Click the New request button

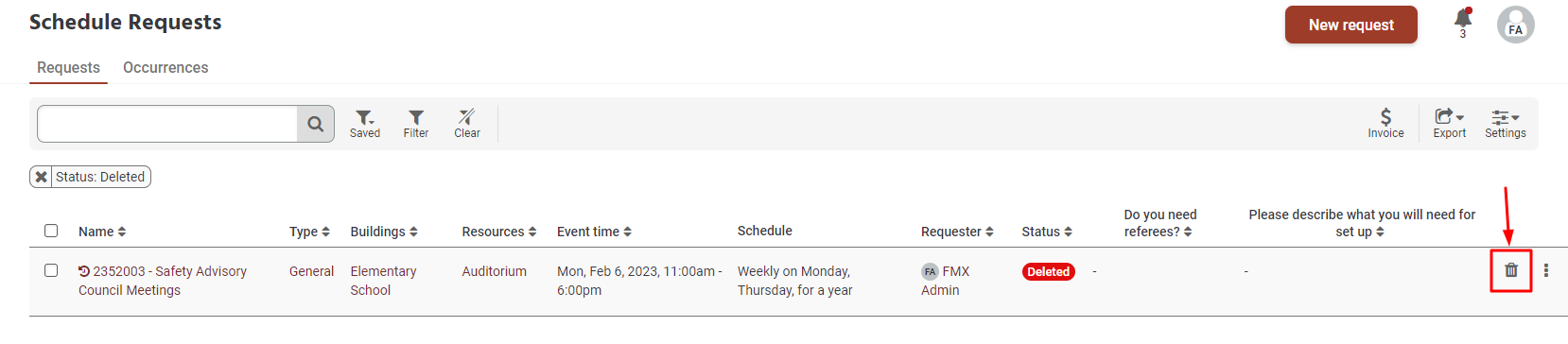[1350, 25]
